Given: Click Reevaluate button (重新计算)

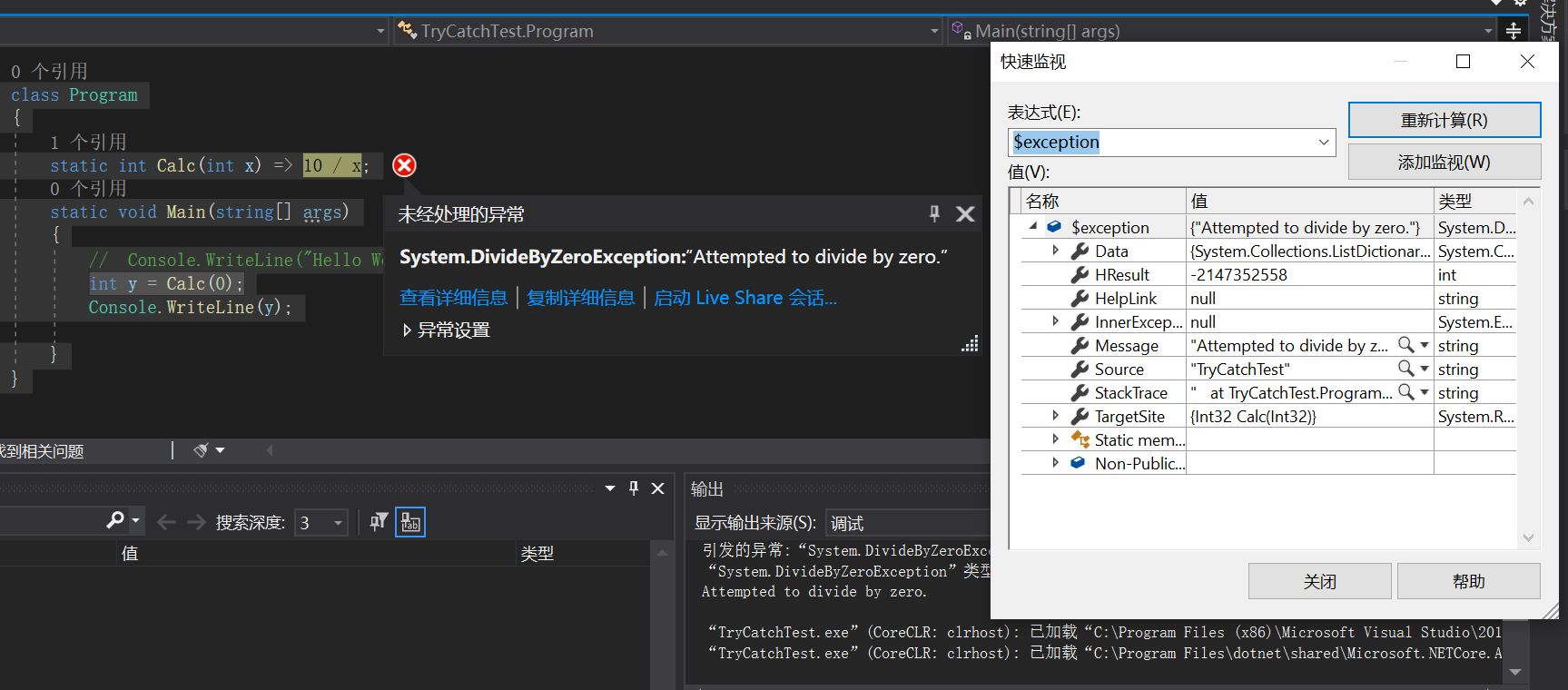Looking at the screenshot, I should point(1444,120).
